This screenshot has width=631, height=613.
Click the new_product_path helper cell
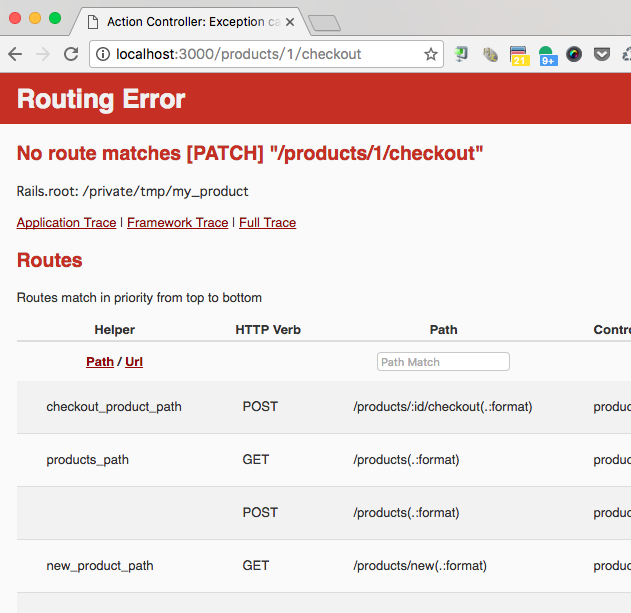pos(100,566)
